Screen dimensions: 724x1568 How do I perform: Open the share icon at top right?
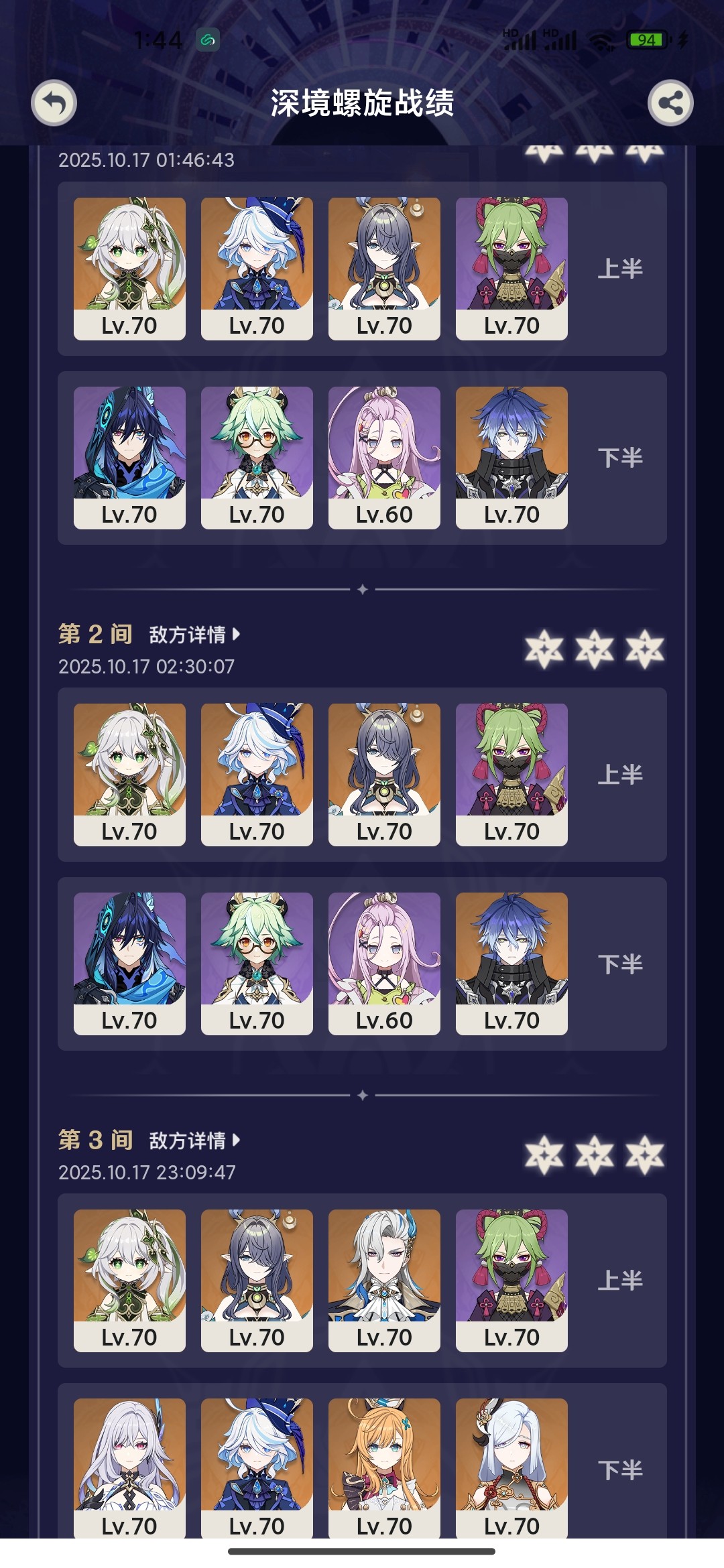click(x=670, y=103)
